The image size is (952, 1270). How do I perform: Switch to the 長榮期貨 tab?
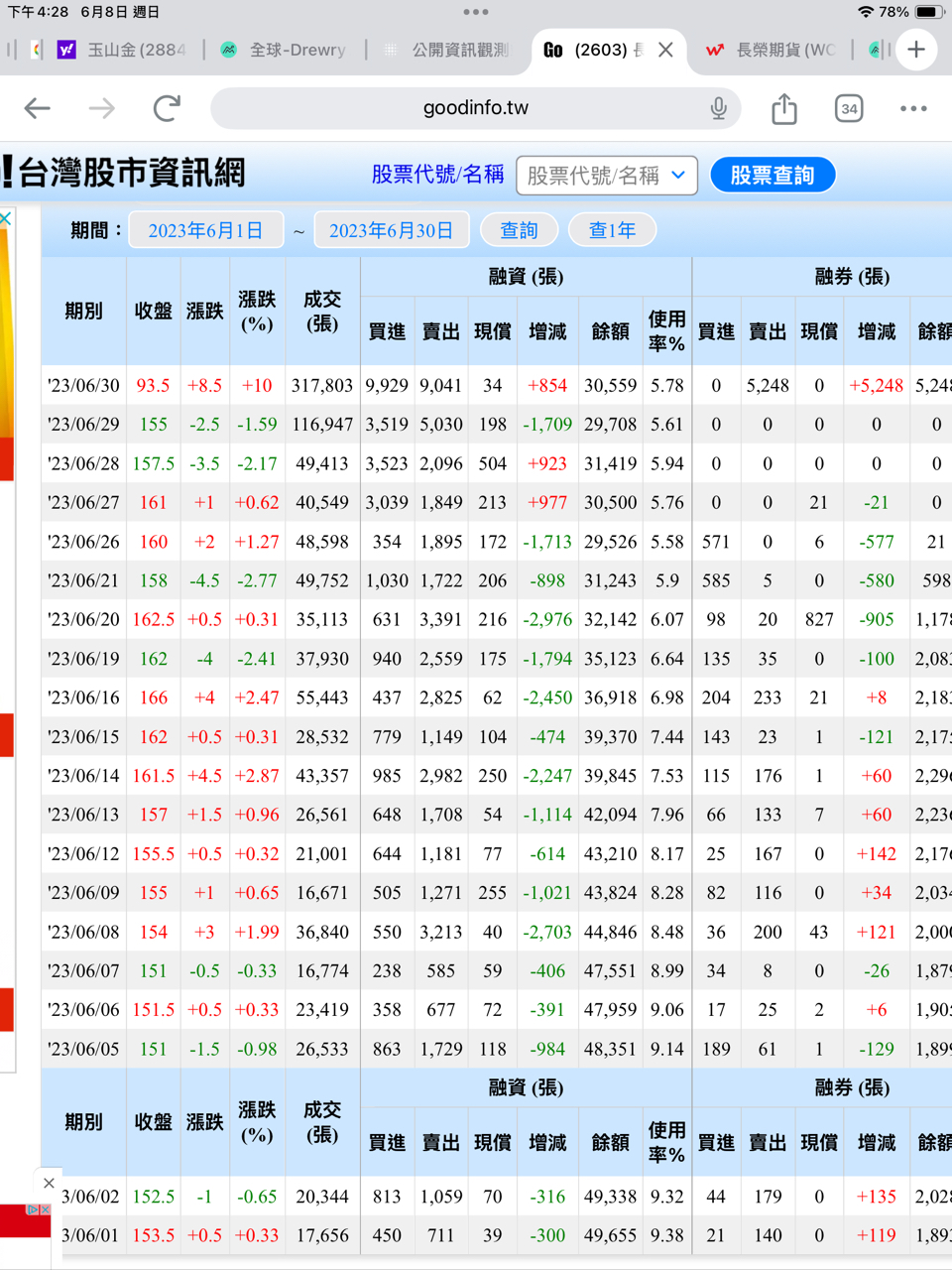[x=771, y=50]
